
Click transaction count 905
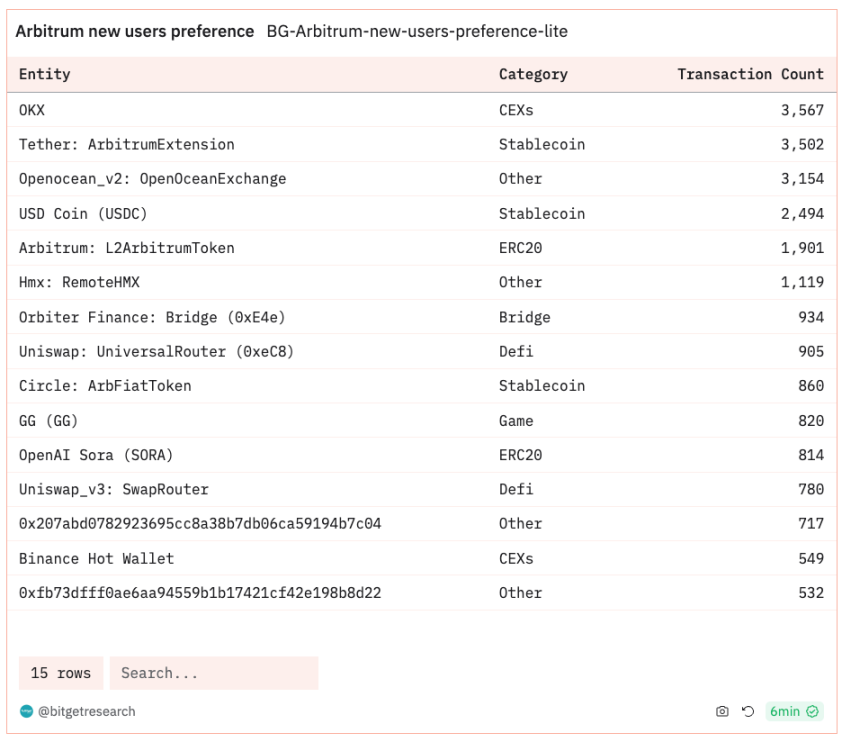(x=811, y=352)
